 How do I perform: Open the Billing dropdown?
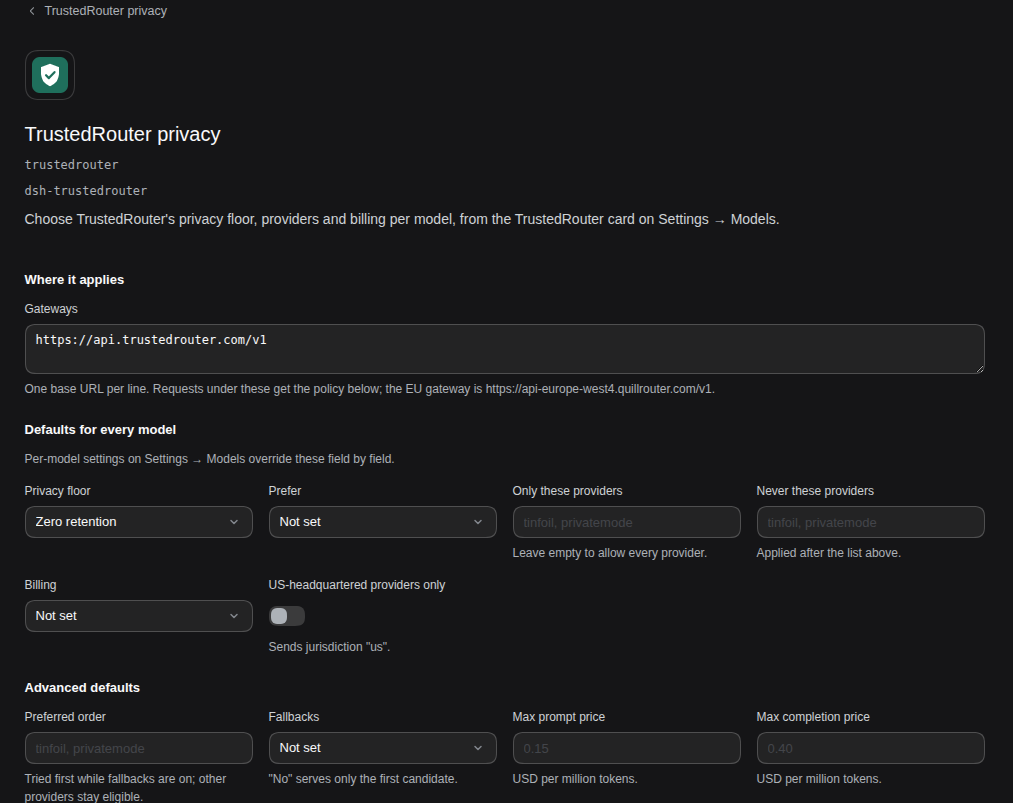point(138,616)
